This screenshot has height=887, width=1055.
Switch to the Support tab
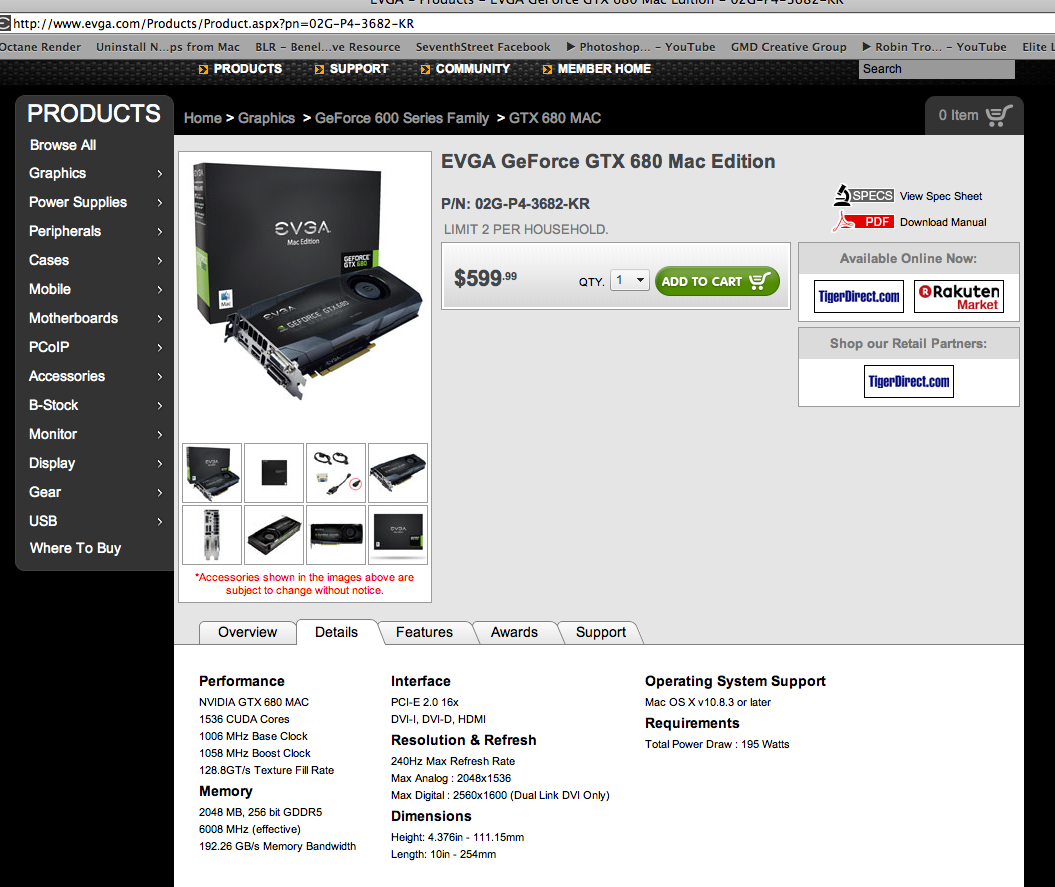click(601, 633)
